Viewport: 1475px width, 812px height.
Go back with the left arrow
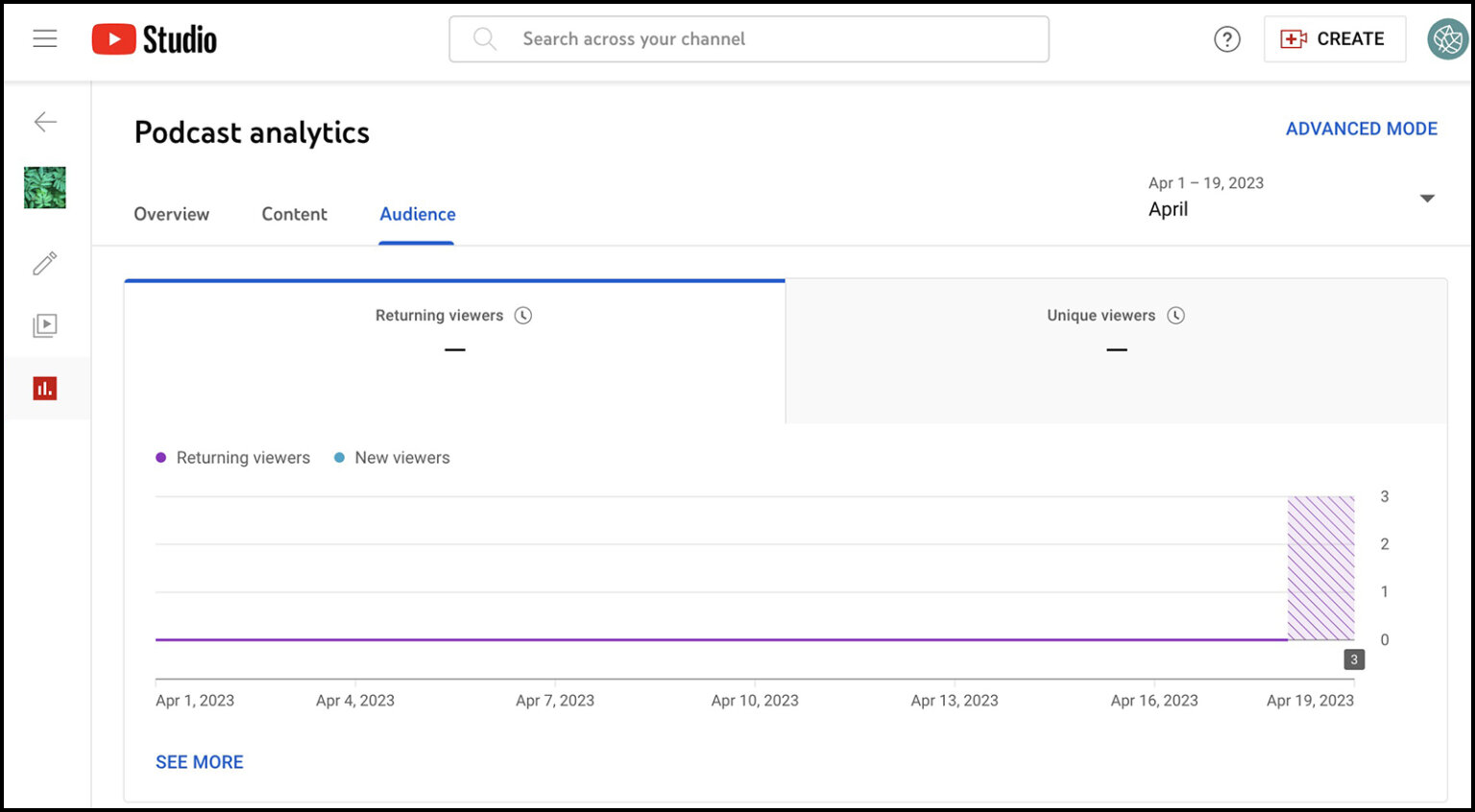[45, 122]
